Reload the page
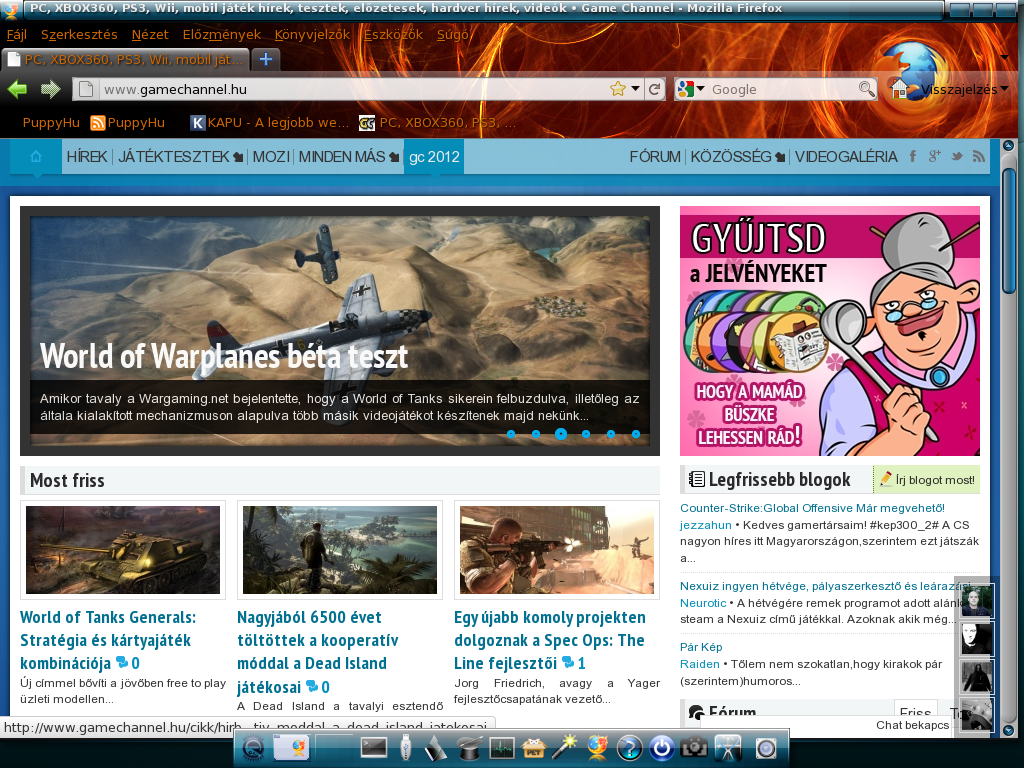Image resolution: width=1024 pixels, height=768 pixels. 654,89
